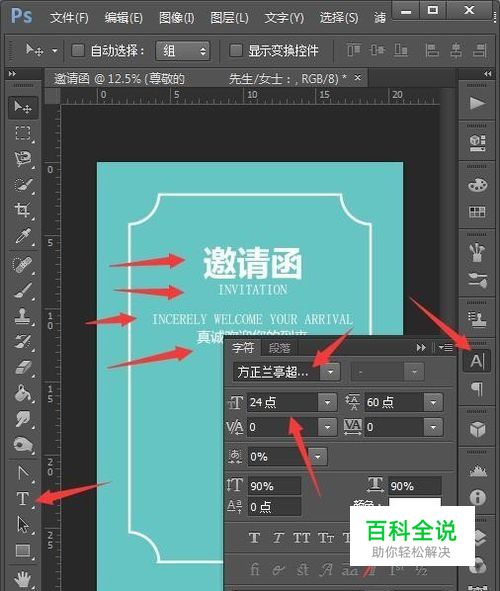Open the tracking dropdown arrow
This screenshot has height=591, width=500.
coord(433,427)
